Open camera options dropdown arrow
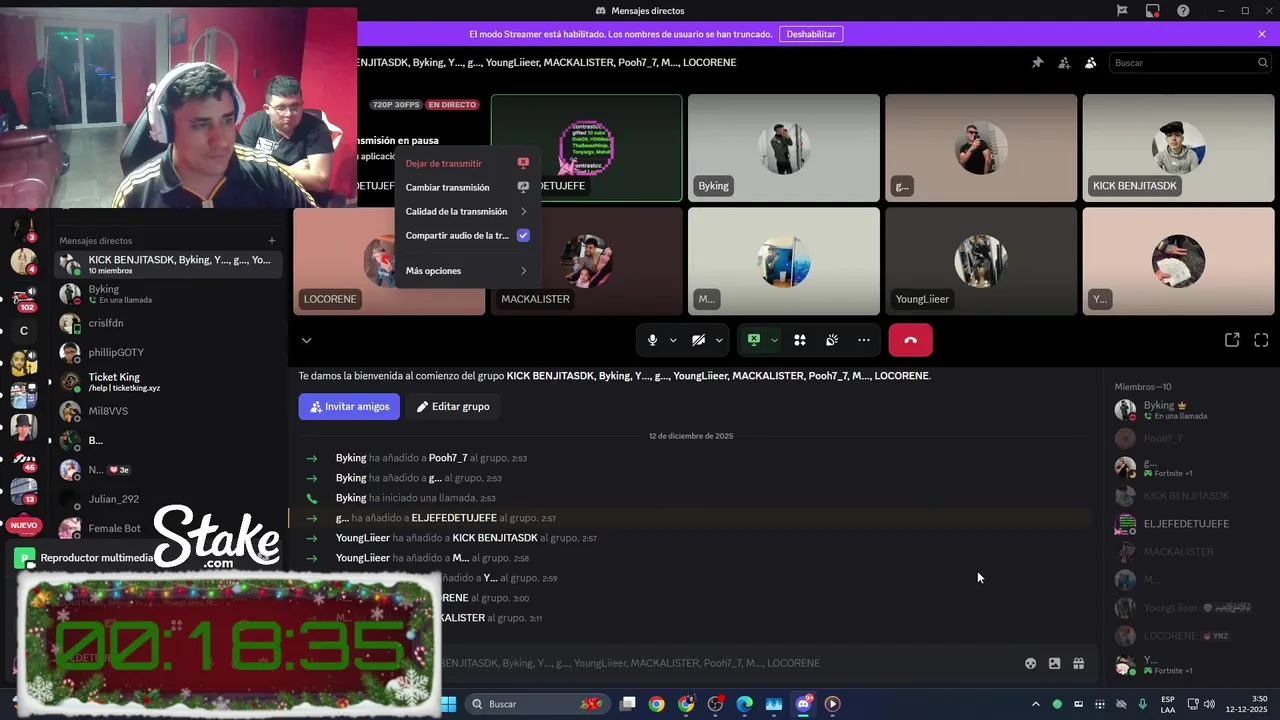The image size is (1280, 720). [x=719, y=340]
